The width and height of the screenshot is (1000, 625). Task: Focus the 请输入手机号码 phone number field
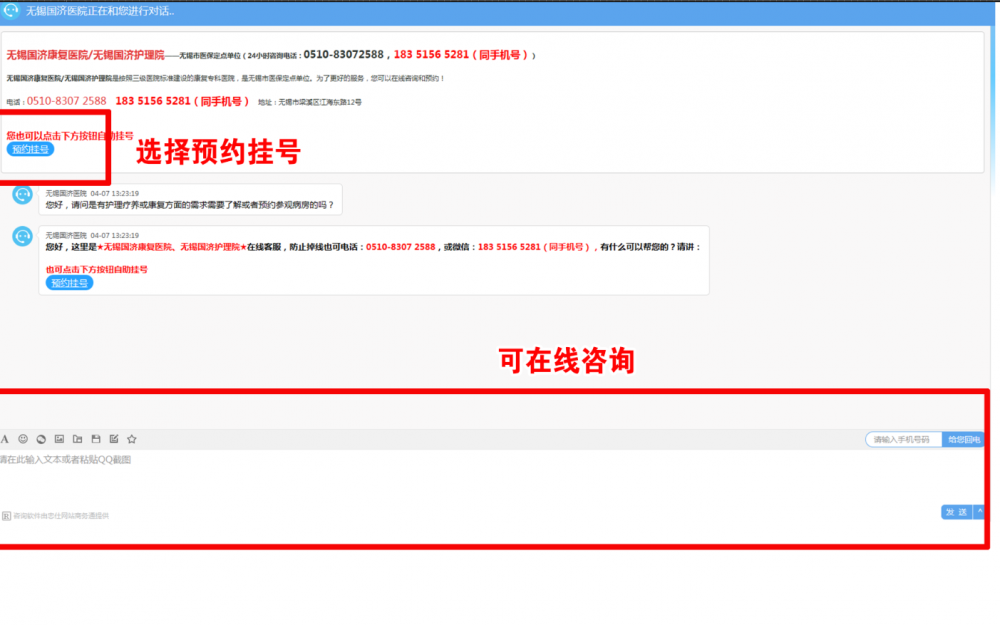click(x=903, y=439)
